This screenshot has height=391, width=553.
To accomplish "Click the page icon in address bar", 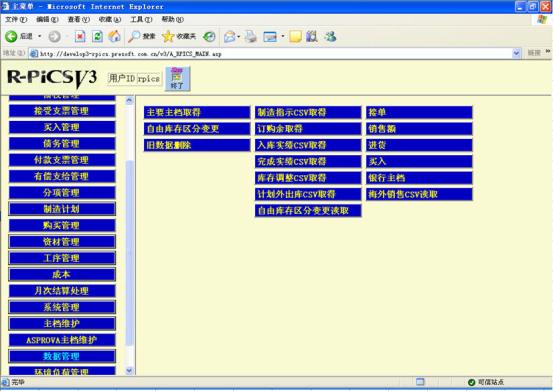I will (34, 54).
